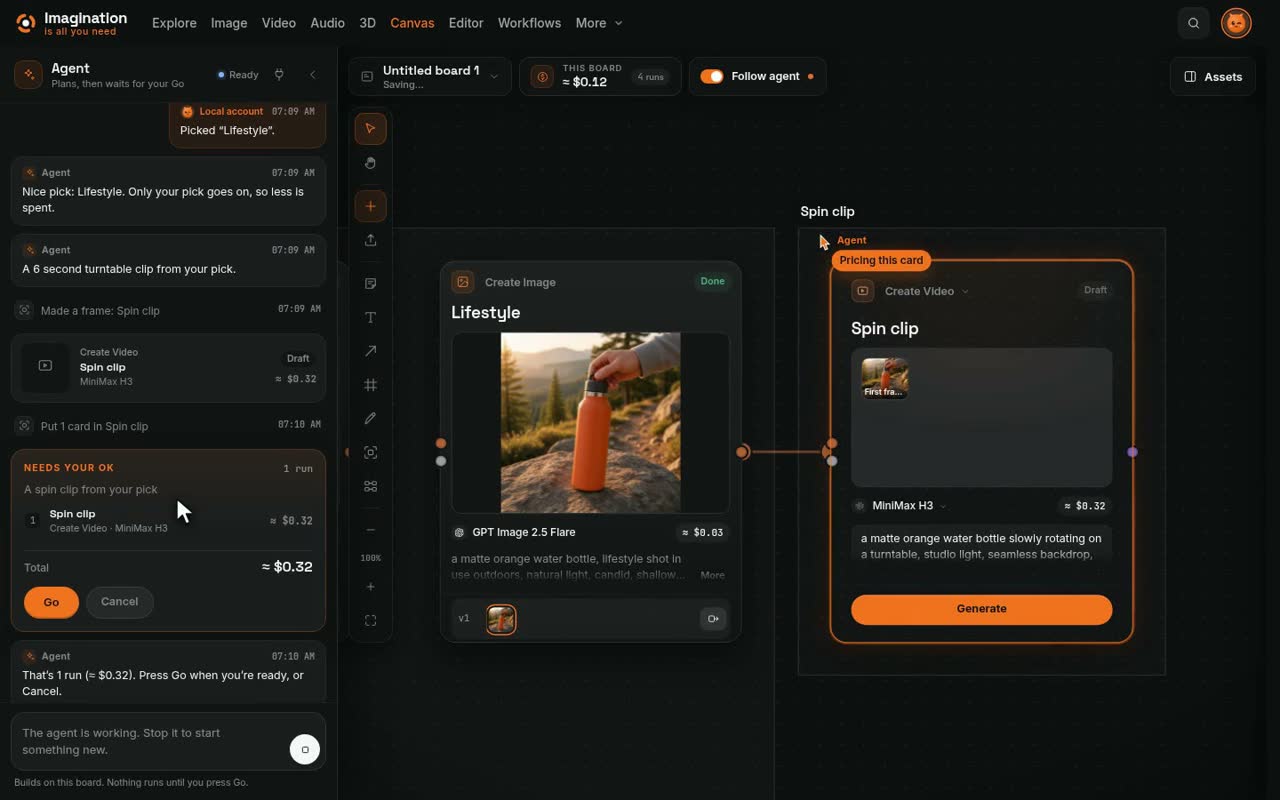The image size is (1280, 800).
Task: Open the MiniMax H3 model dropdown
Action: coord(899,506)
